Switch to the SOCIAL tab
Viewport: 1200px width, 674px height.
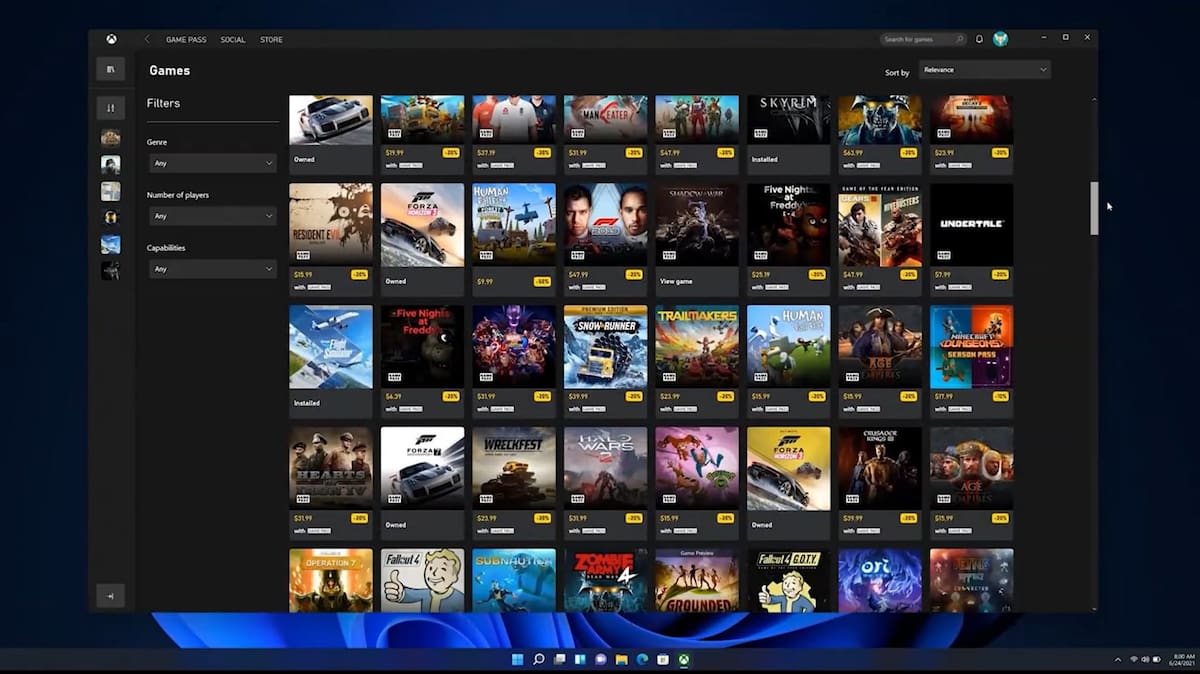(233, 40)
